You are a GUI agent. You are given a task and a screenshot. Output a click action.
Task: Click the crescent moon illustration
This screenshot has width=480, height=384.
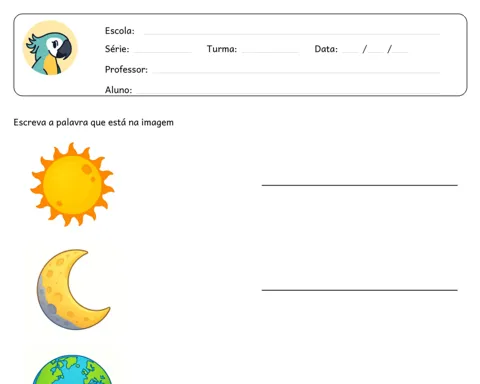pyautogui.click(x=73, y=290)
